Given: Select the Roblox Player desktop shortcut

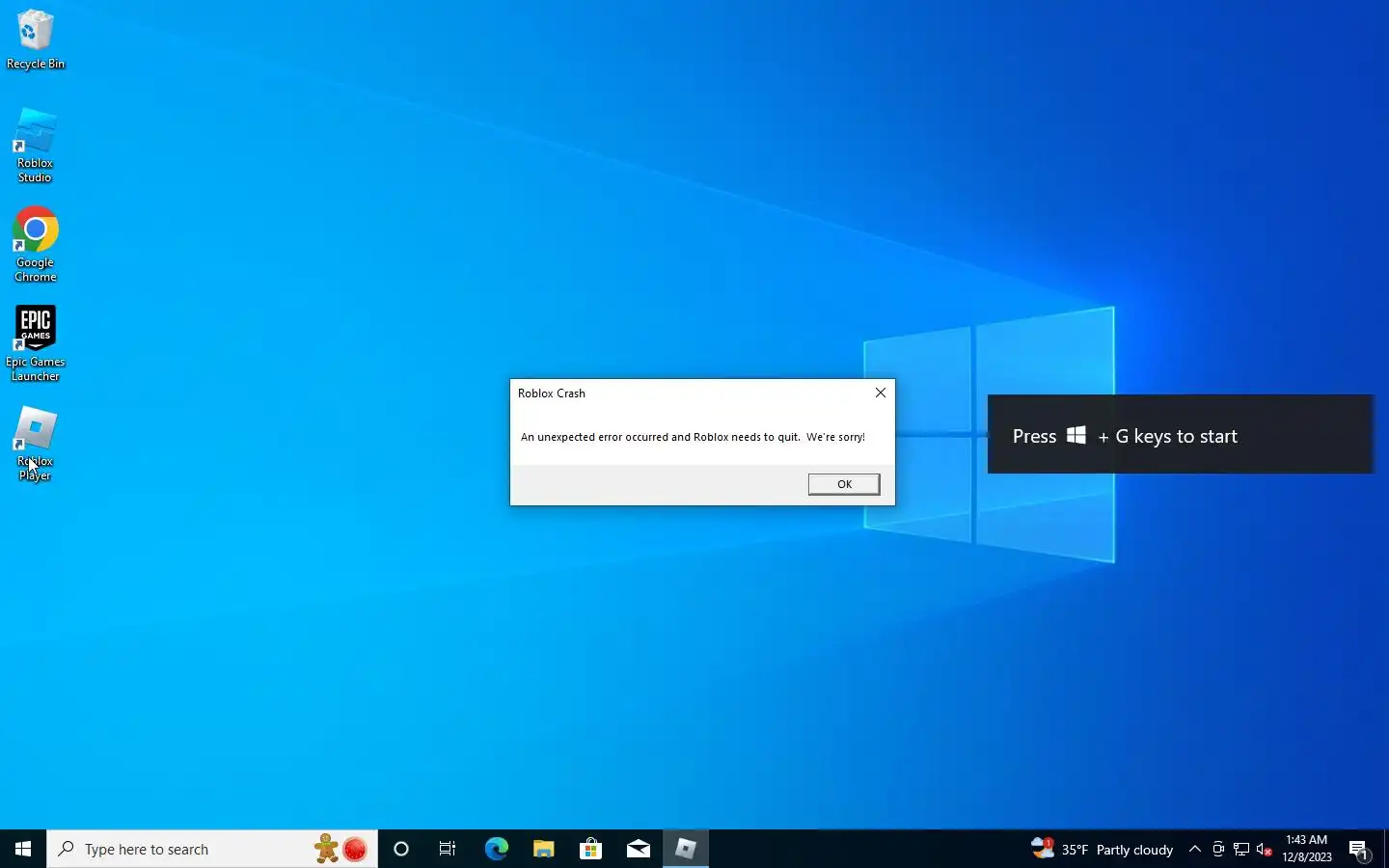Looking at the screenshot, I should click(36, 444).
